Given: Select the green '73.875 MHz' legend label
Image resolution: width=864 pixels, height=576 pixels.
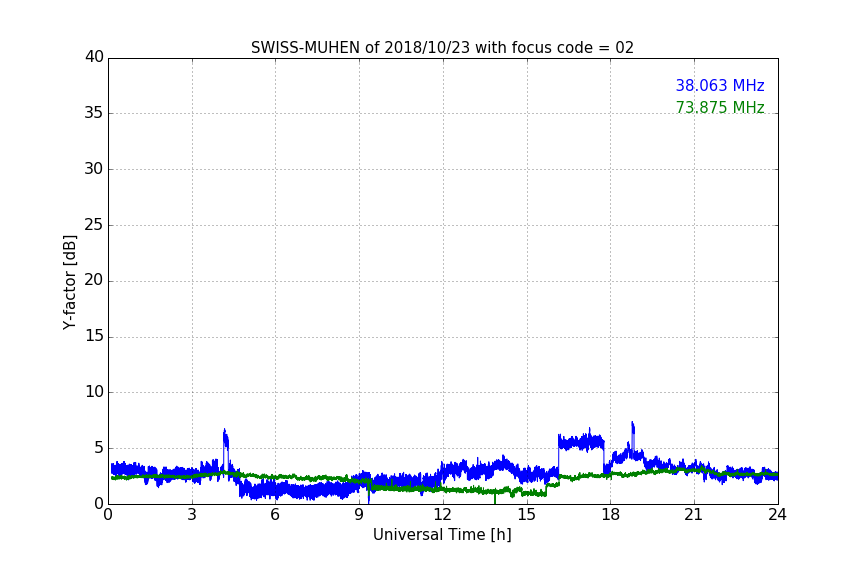Looking at the screenshot, I should pyautogui.click(x=720, y=107).
